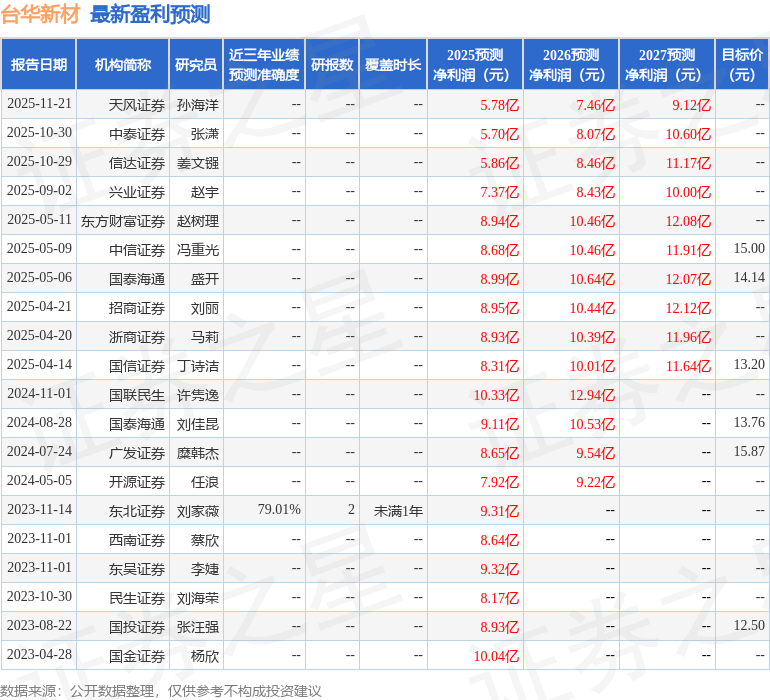The image size is (770, 700).
Task: Click the 台华新材 title text
Action: [42, 14]
